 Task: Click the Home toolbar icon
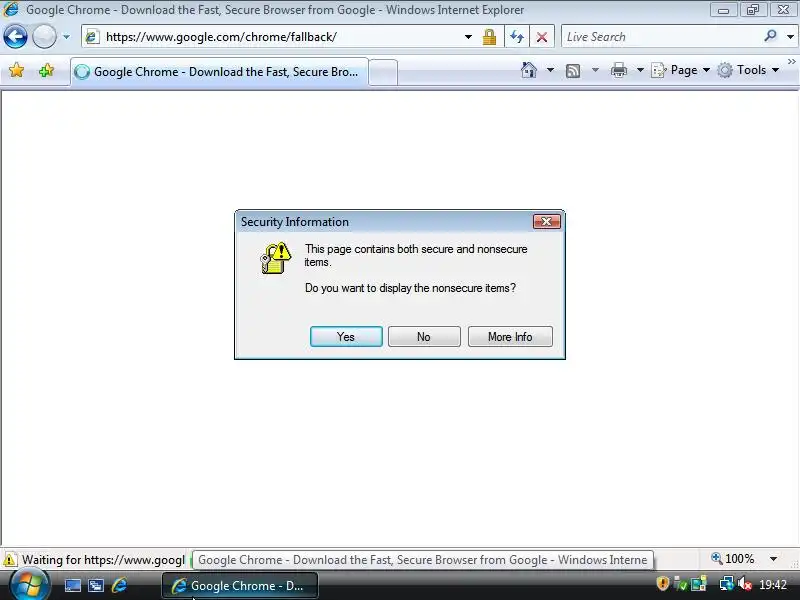[x=529, y=70]
